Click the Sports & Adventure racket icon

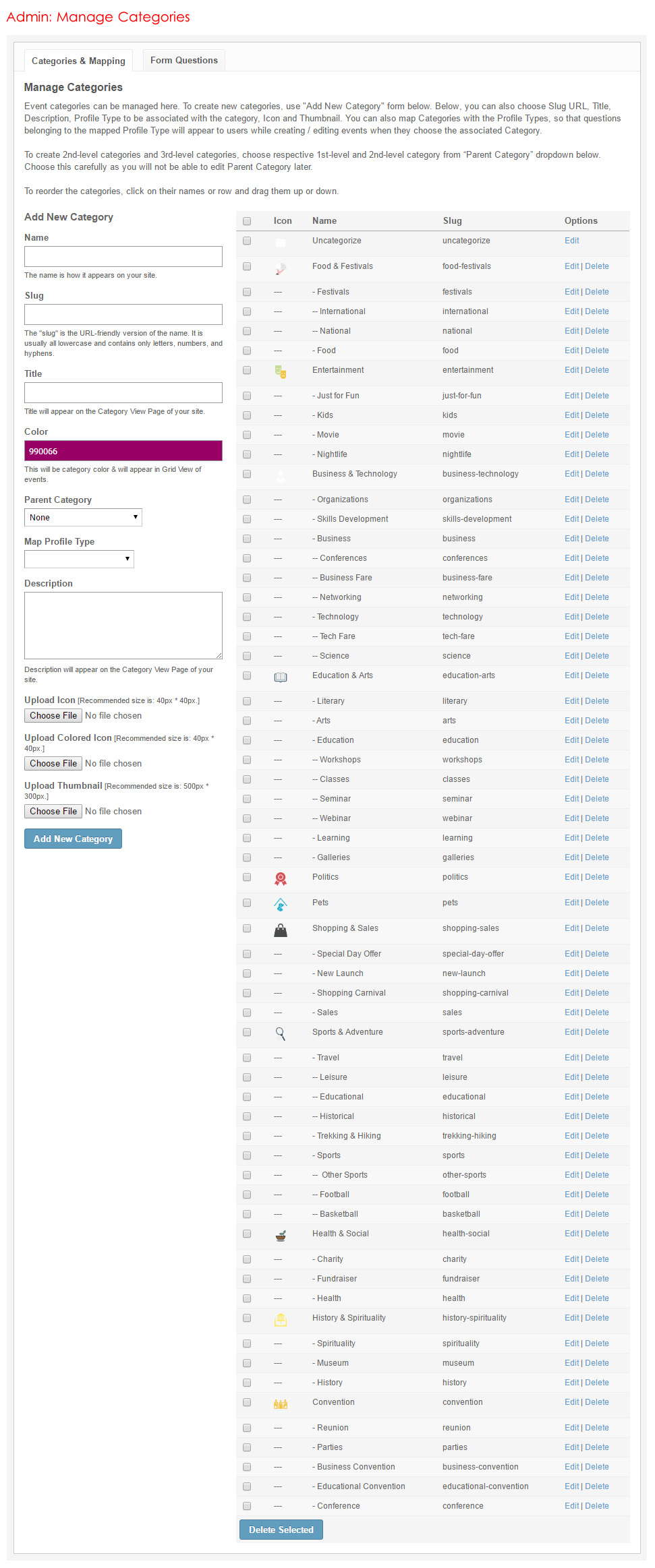tap(281, 1033)
